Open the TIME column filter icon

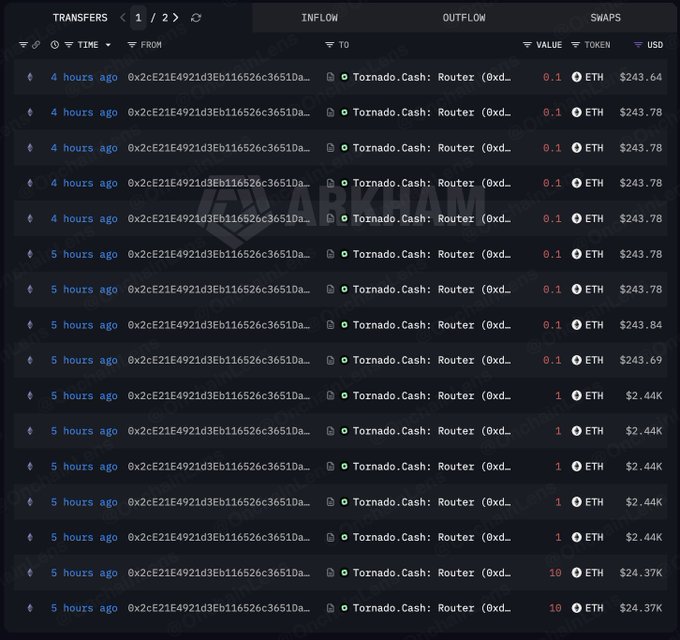point(69,45)
